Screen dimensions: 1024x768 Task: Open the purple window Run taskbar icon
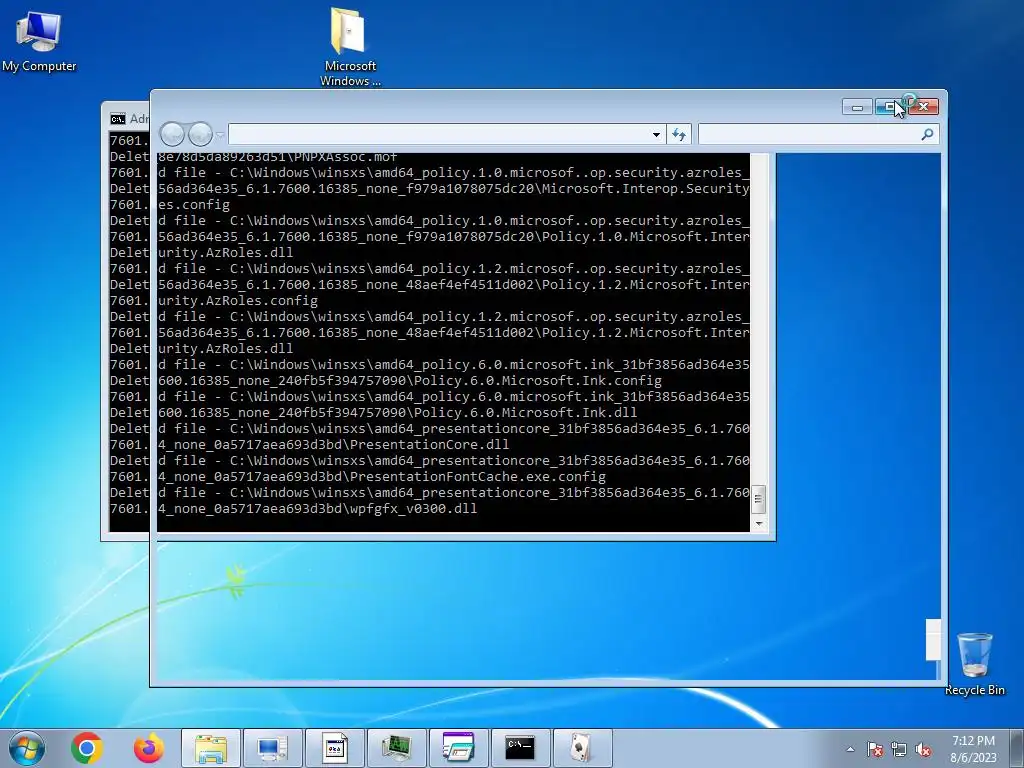point(458,748)
